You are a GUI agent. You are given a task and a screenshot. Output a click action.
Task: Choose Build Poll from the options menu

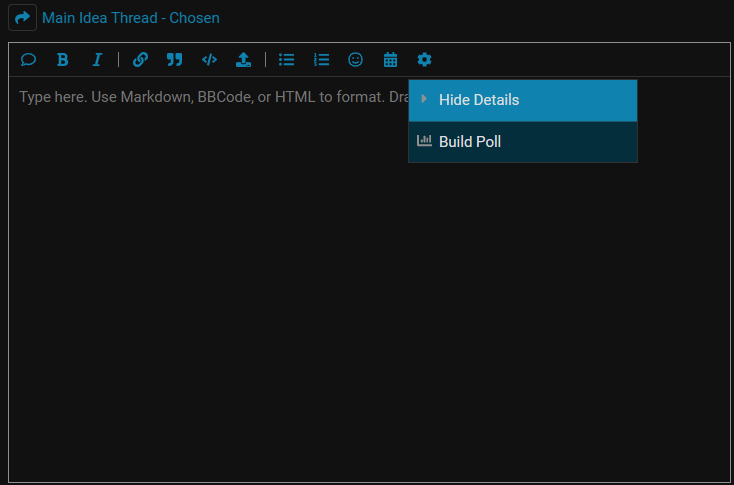(470, 142)
